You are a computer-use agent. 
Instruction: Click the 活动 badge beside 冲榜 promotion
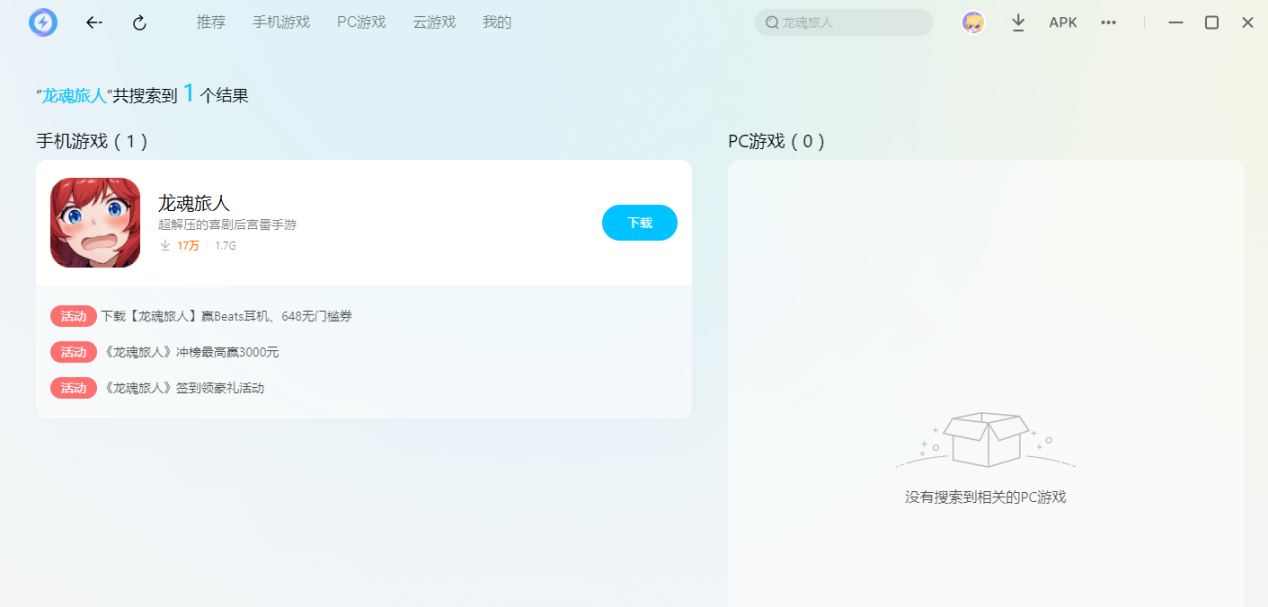click(73, 352)
